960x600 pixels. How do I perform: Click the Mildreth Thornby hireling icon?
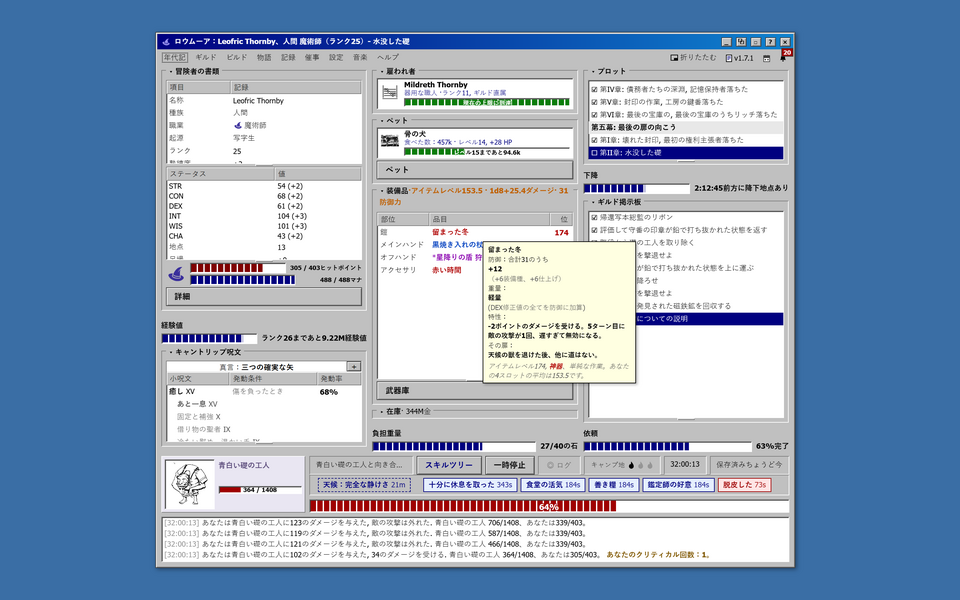[390, 92]
